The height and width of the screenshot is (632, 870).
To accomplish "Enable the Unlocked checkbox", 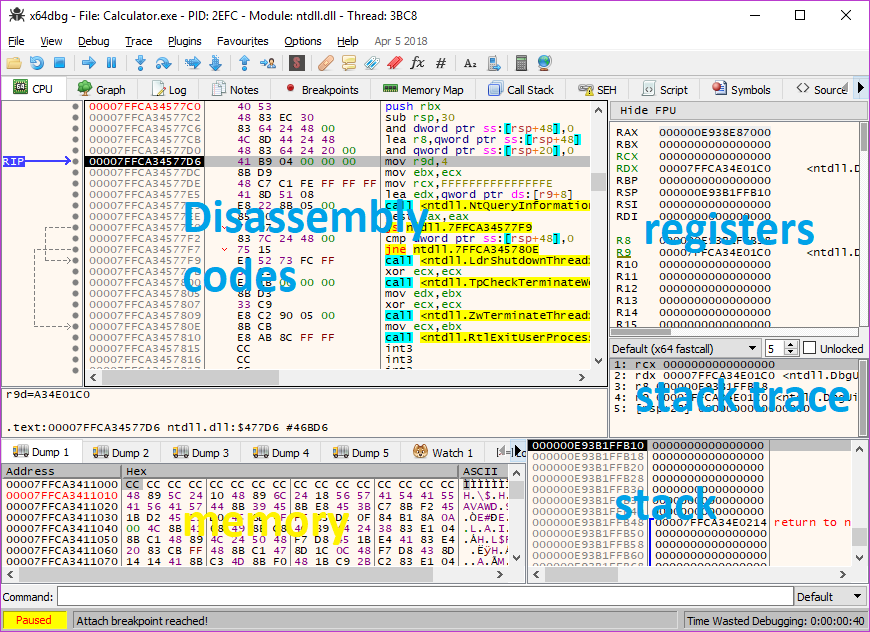I will [x=810, y=348].
